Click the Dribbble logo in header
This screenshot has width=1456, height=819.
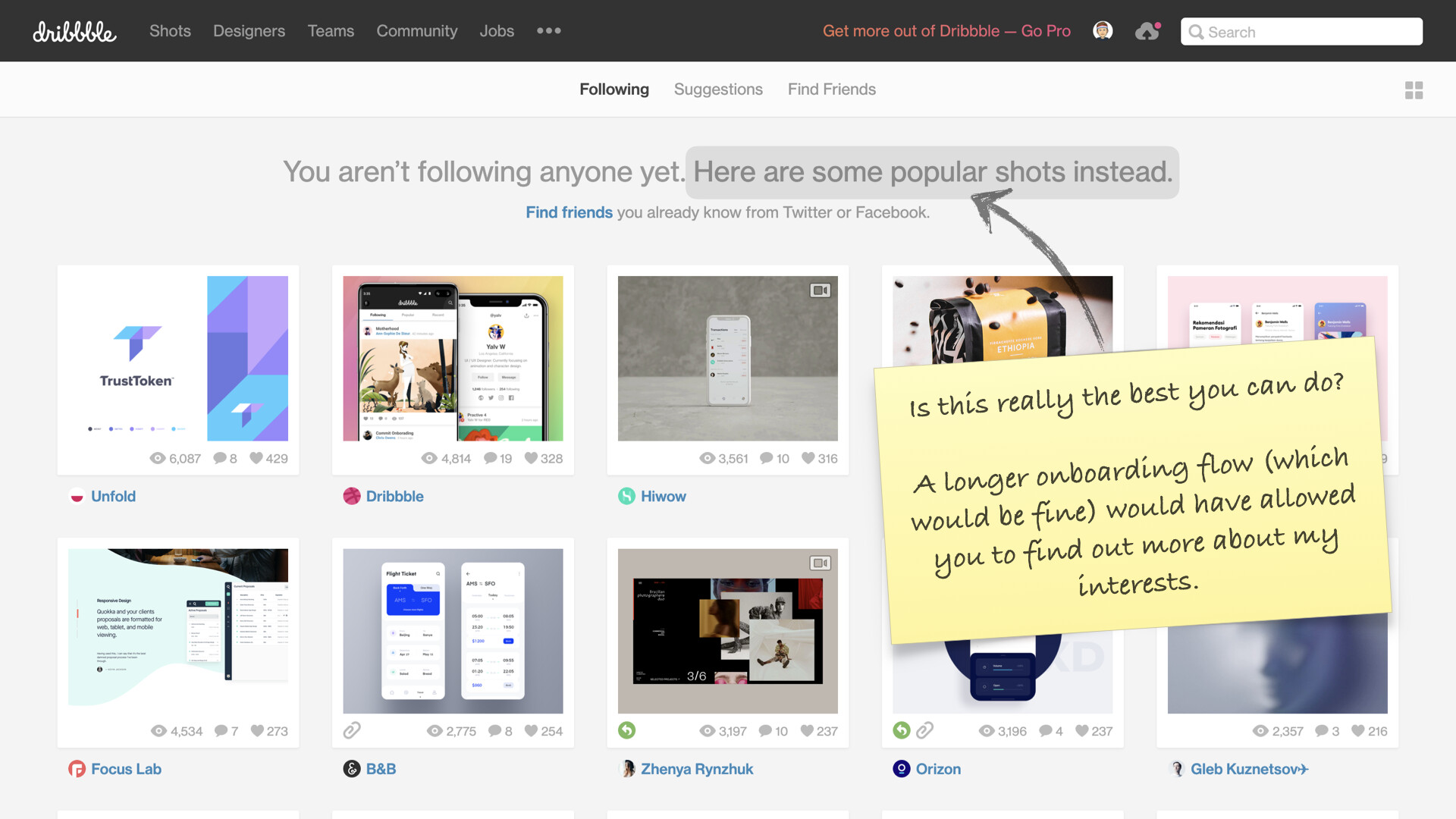(74, 31)
